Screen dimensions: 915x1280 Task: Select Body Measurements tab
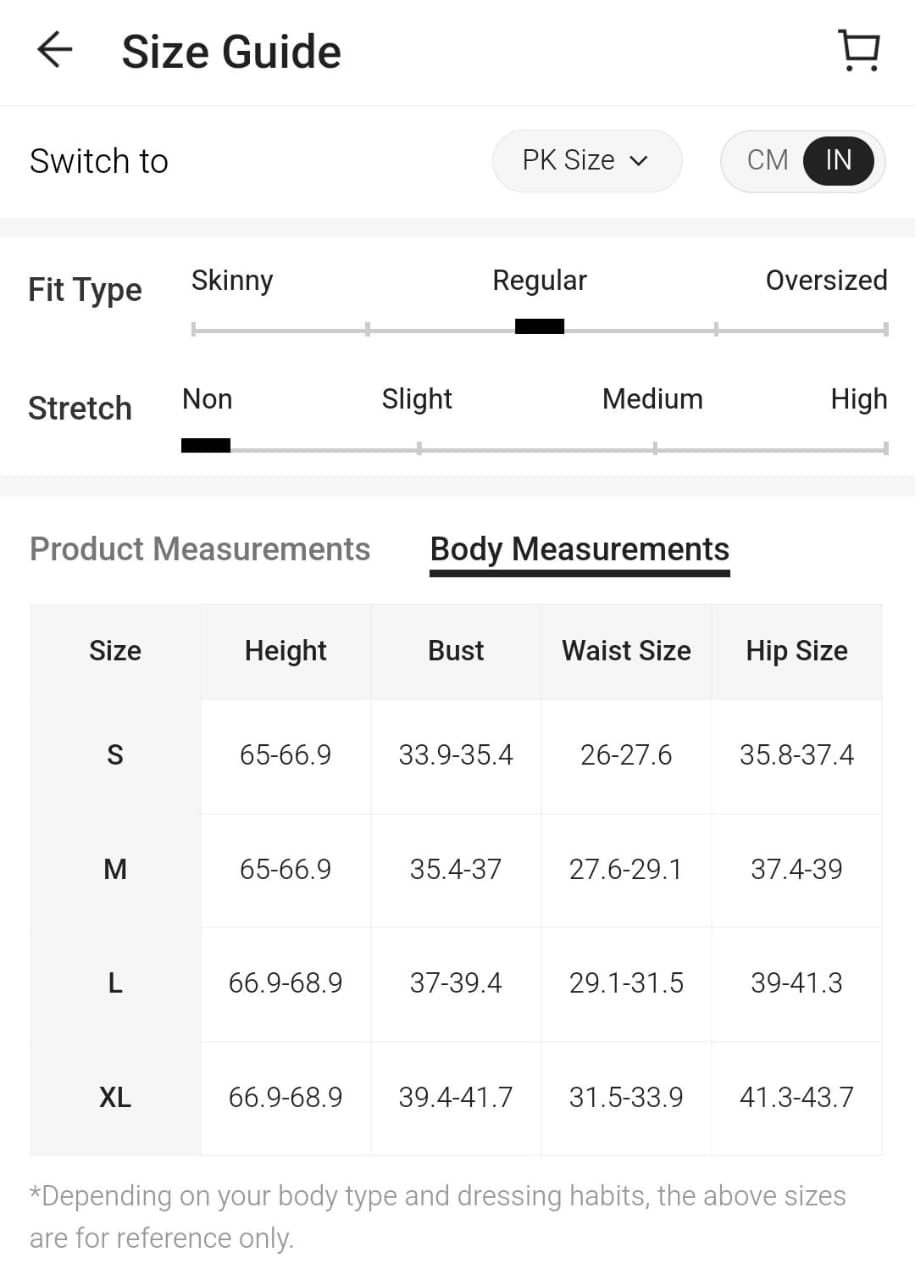tap(579, 549)
